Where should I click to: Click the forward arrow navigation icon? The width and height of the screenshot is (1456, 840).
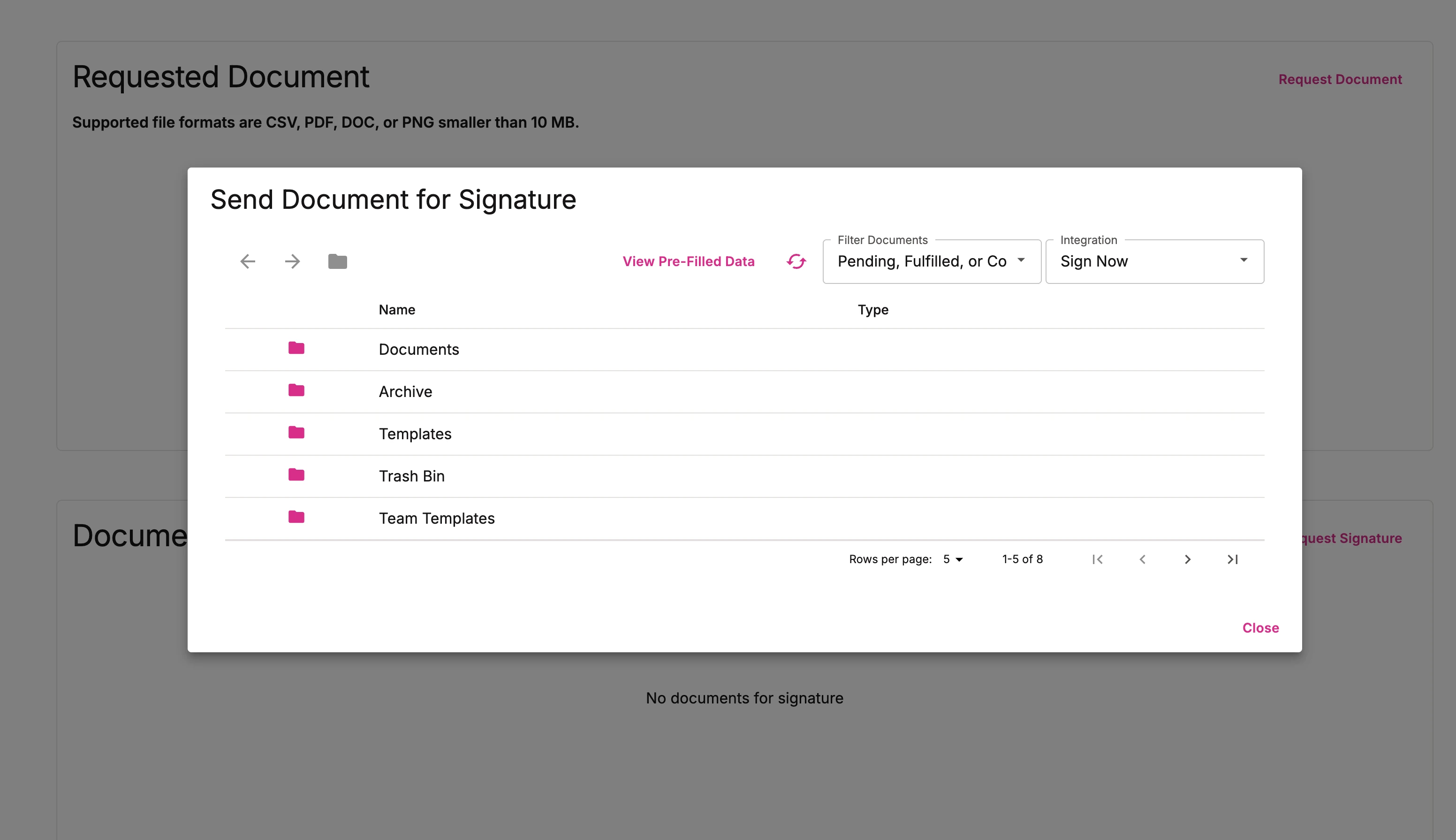pos(292,261)
